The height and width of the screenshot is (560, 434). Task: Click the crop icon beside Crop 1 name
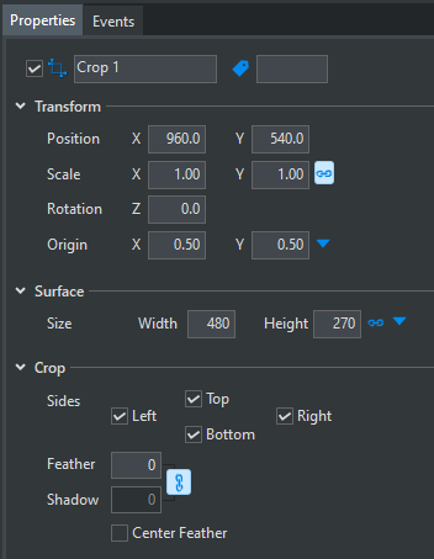[x=57, y=68]
